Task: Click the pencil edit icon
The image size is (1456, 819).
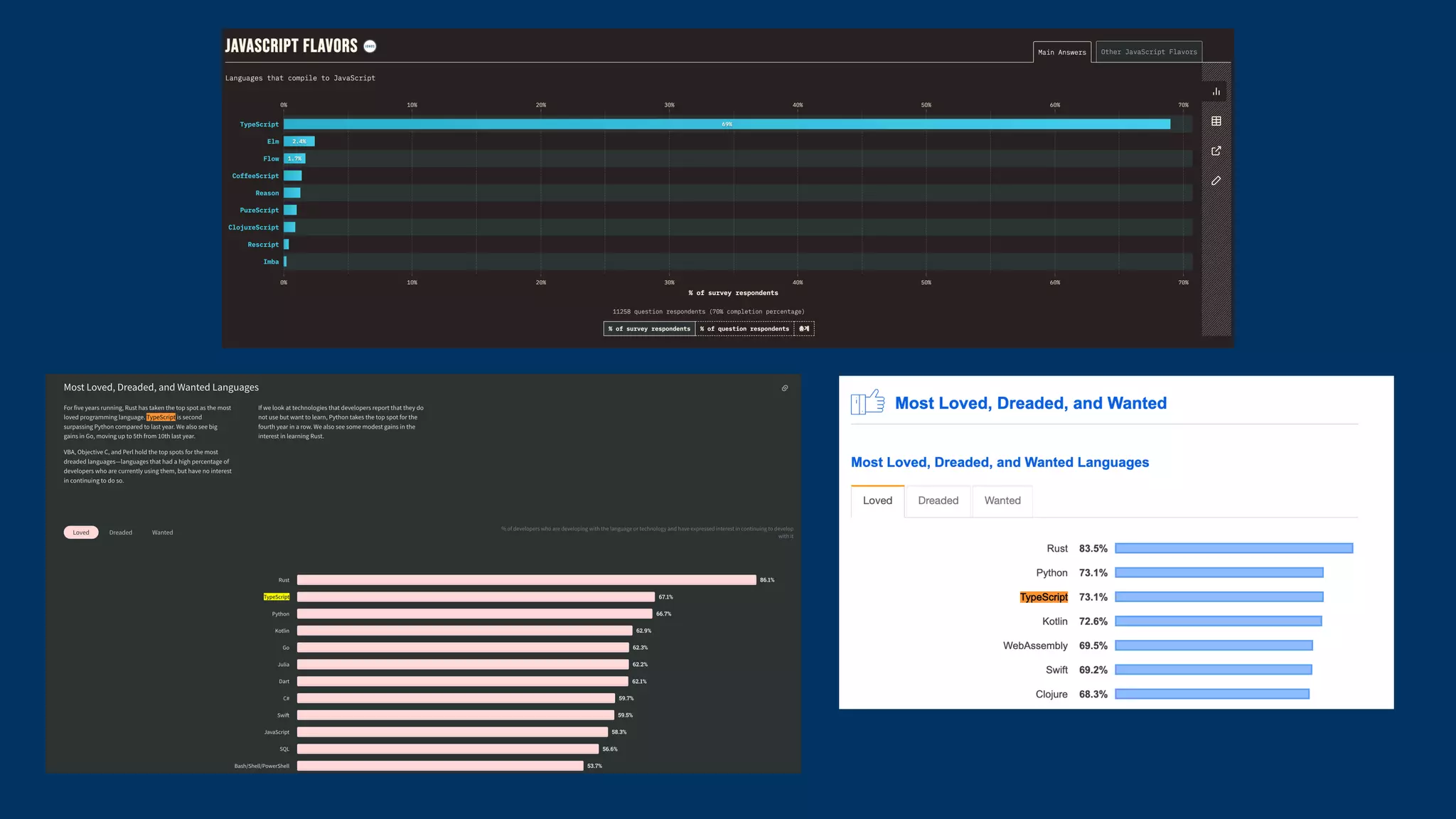Action: pyautogui.click(x=1216, y=181)
